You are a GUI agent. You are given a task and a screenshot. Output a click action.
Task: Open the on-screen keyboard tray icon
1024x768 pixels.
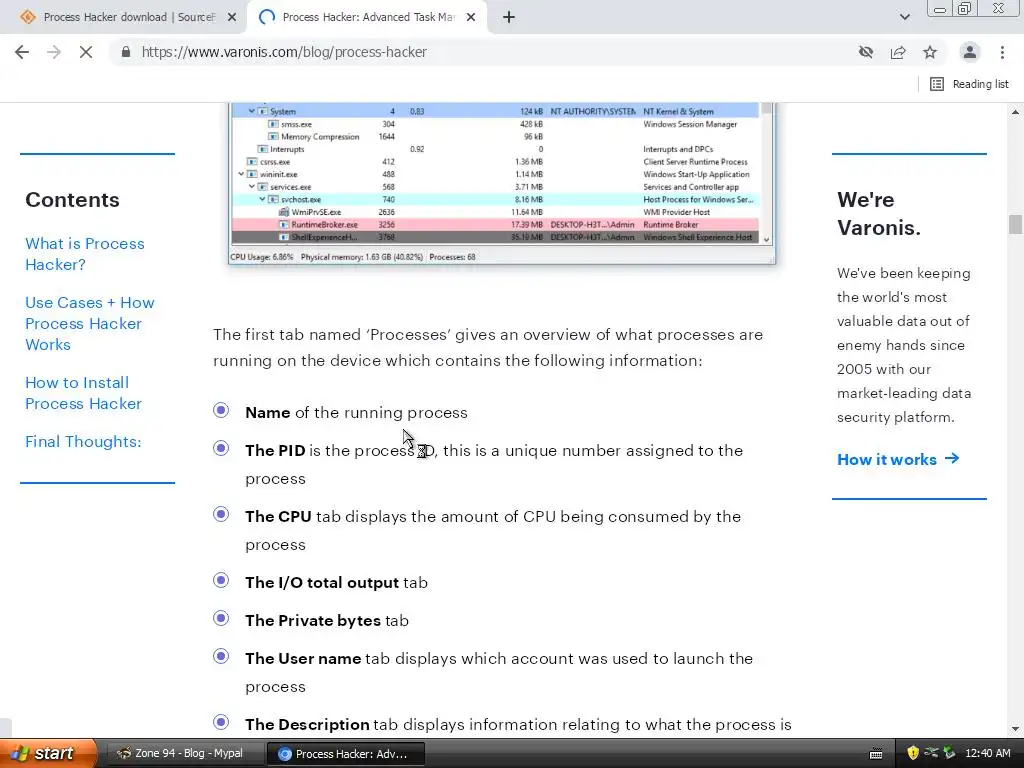(876, 754)
